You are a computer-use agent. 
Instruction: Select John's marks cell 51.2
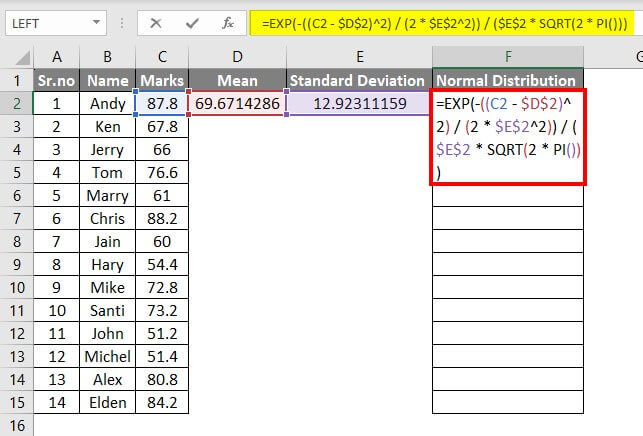(162, 333)
